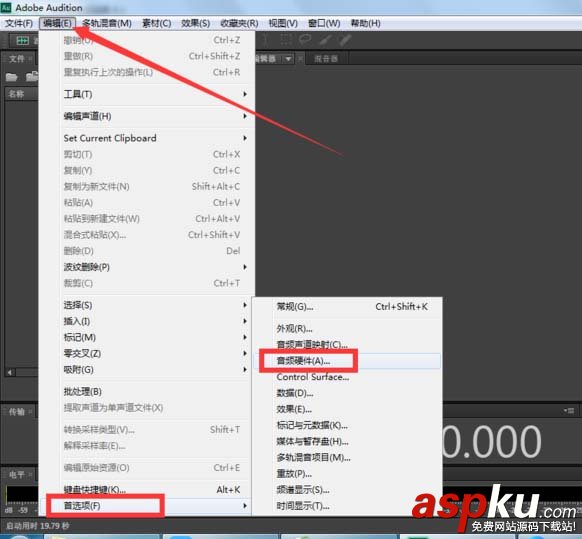Select the Spot Healing Brush tool
Viewport: 582px width, 539px height.
[345, 39]
